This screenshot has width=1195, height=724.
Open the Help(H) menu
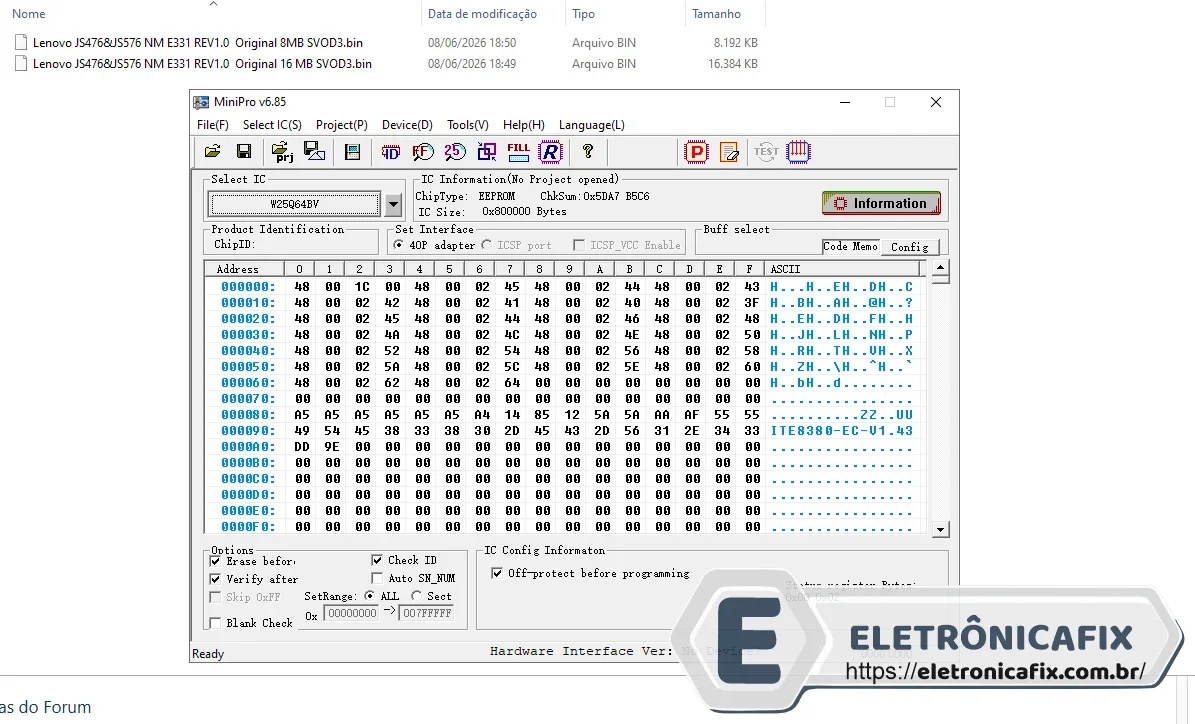click(524, 125)
